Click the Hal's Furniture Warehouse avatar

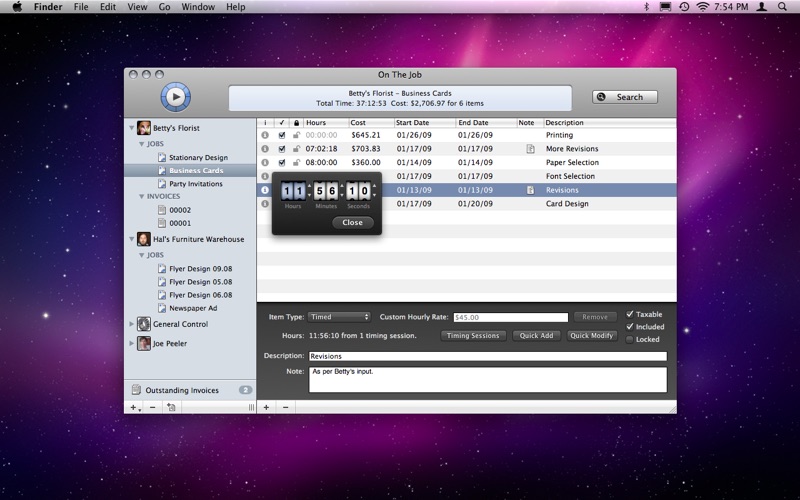[x=144, y=239]
